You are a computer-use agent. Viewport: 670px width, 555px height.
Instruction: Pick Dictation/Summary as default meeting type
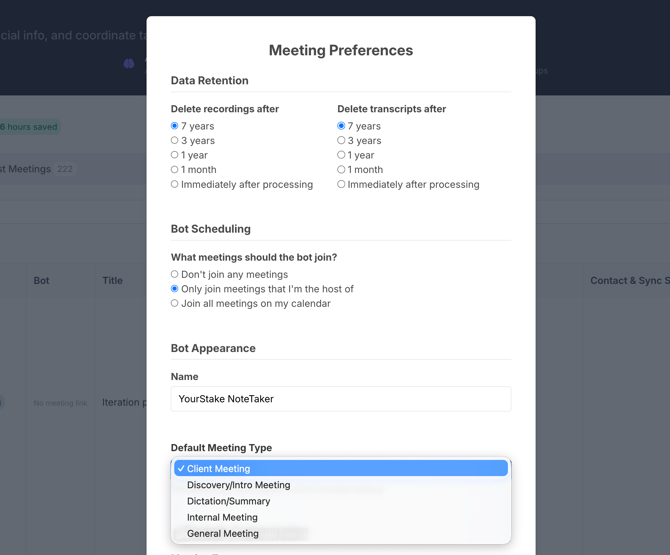pyautogui.click(x=229, y=501)
